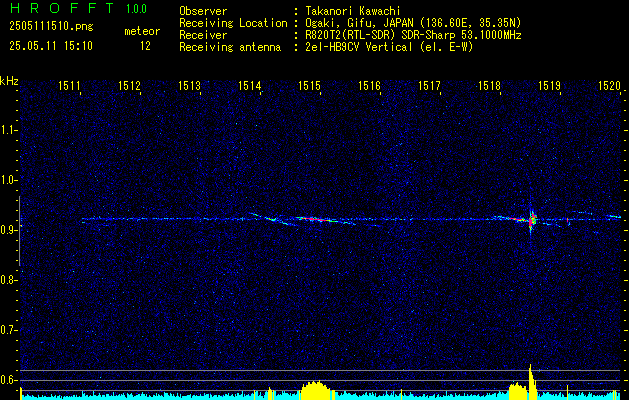This screenshot has width=629, height=400.
Task: Click the Observer field label
Action: point(203,11)
